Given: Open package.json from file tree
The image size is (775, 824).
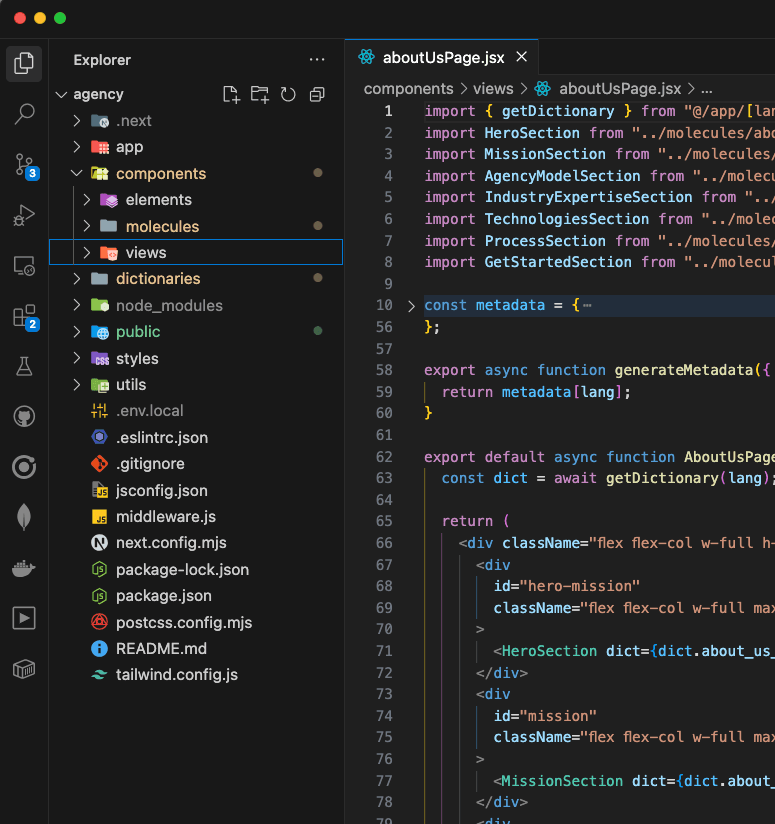Looking at the screenshot, I should pos(163,596).
